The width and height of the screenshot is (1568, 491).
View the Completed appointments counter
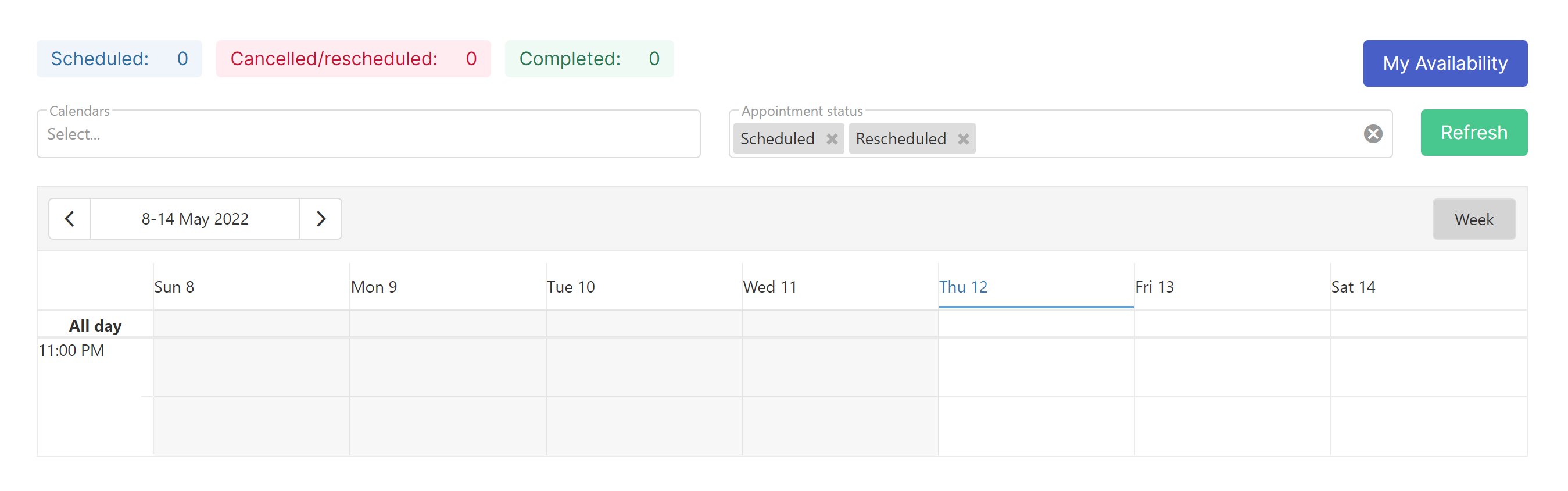point(589,59)
